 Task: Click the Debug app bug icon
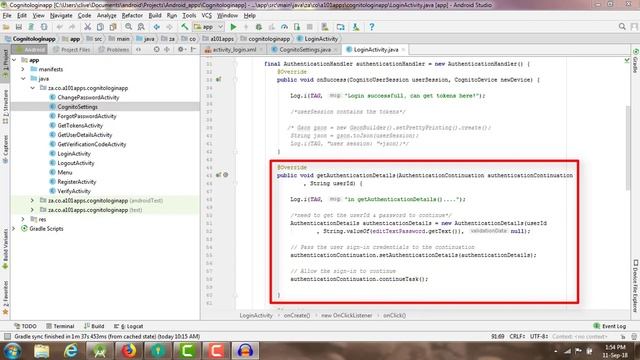[259, 27]
